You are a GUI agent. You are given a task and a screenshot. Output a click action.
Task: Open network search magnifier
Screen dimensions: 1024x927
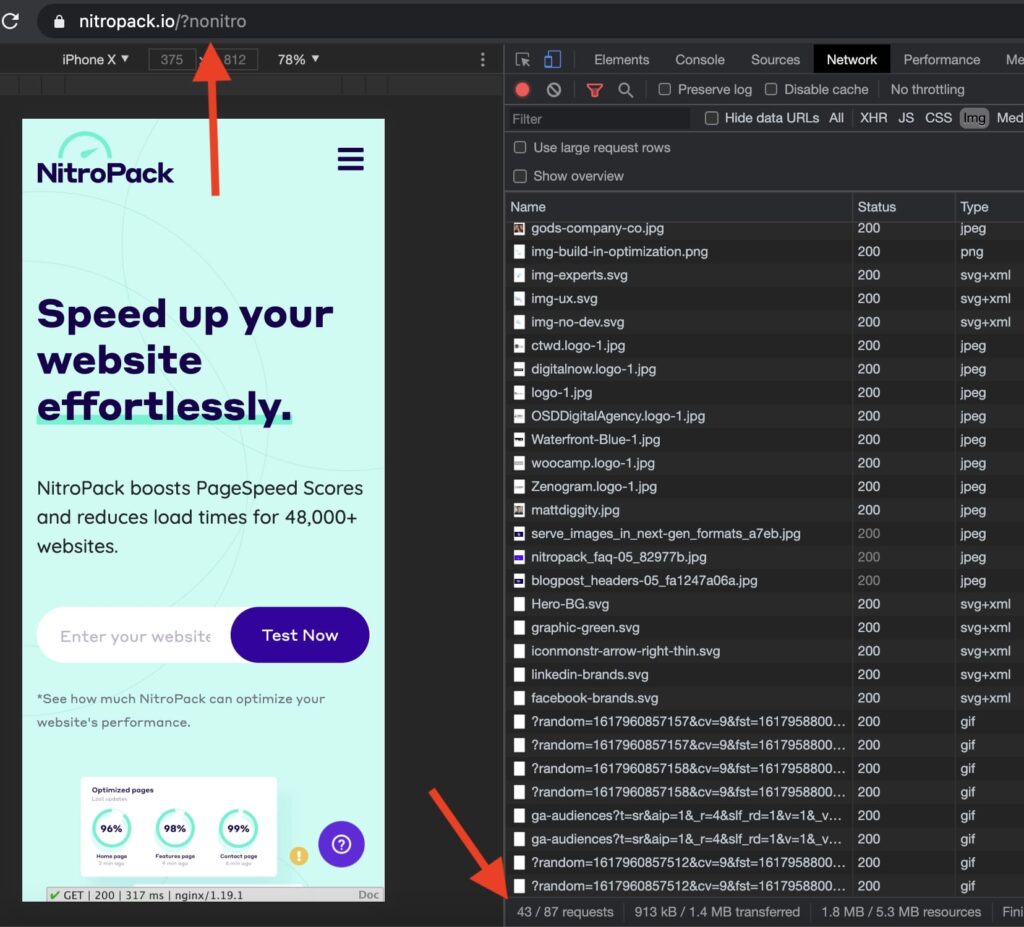(x=626, y=90)
